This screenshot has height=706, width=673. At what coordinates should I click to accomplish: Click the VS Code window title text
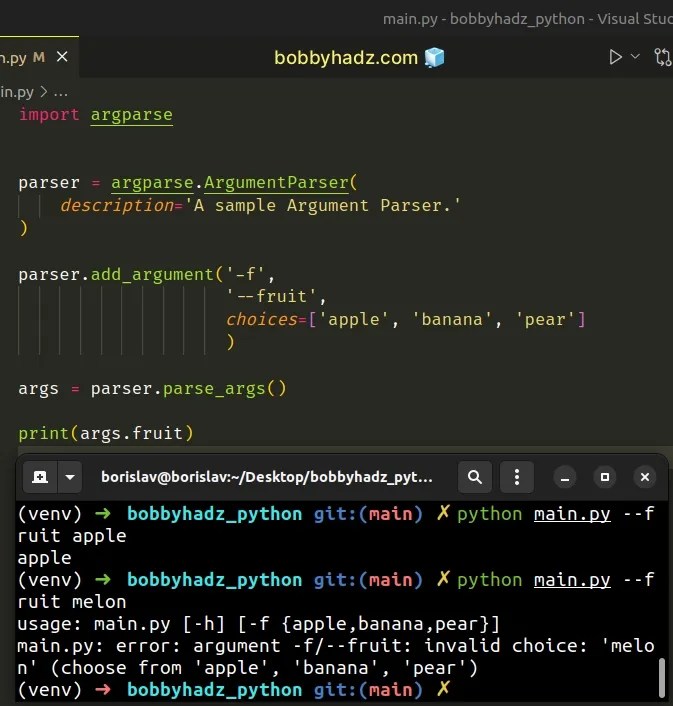528,19
